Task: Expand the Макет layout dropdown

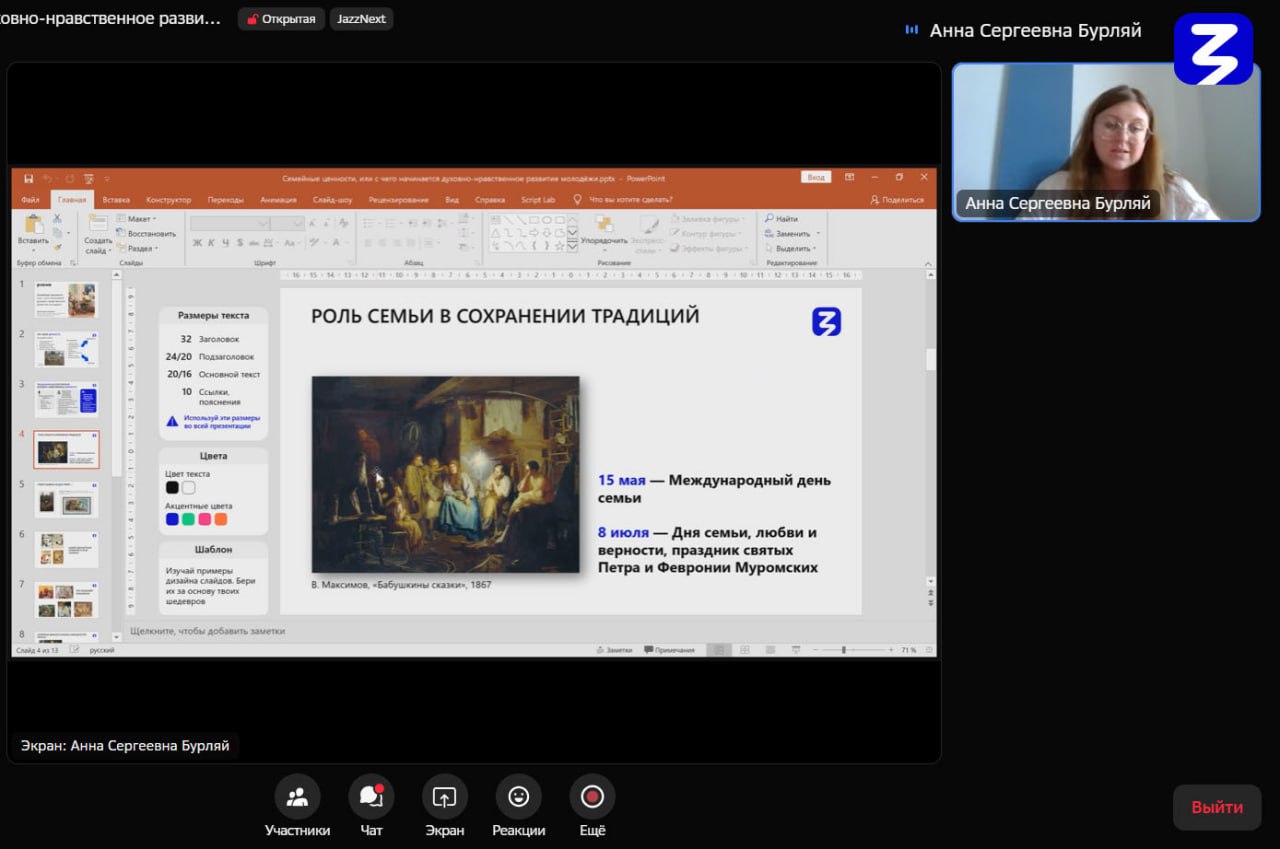Action: pyautogui.click(x=136, y=218)
